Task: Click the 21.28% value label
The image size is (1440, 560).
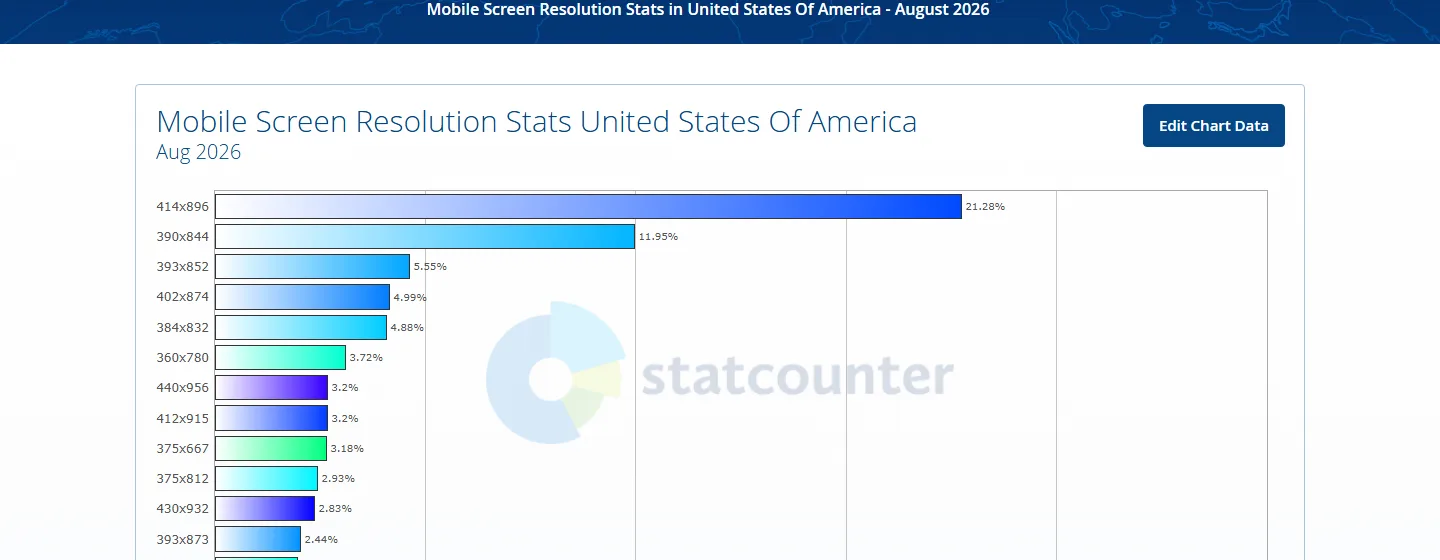Action: [985, 206]
